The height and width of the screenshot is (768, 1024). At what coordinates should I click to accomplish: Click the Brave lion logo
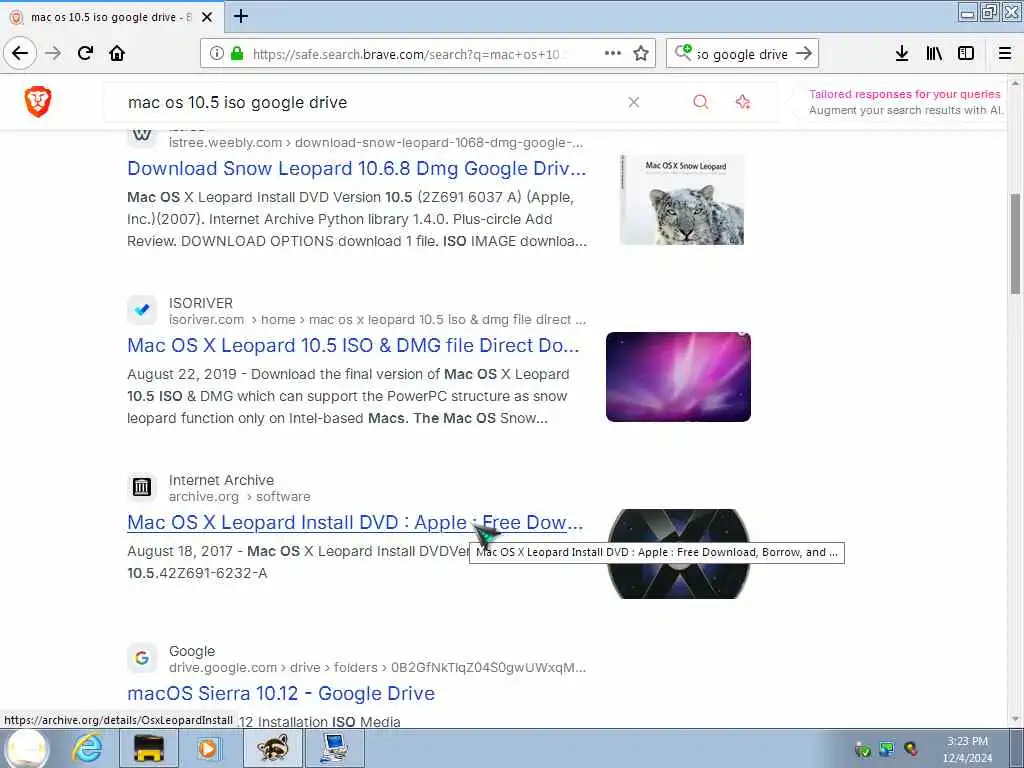pyautogui.click(x=38, y=102)
